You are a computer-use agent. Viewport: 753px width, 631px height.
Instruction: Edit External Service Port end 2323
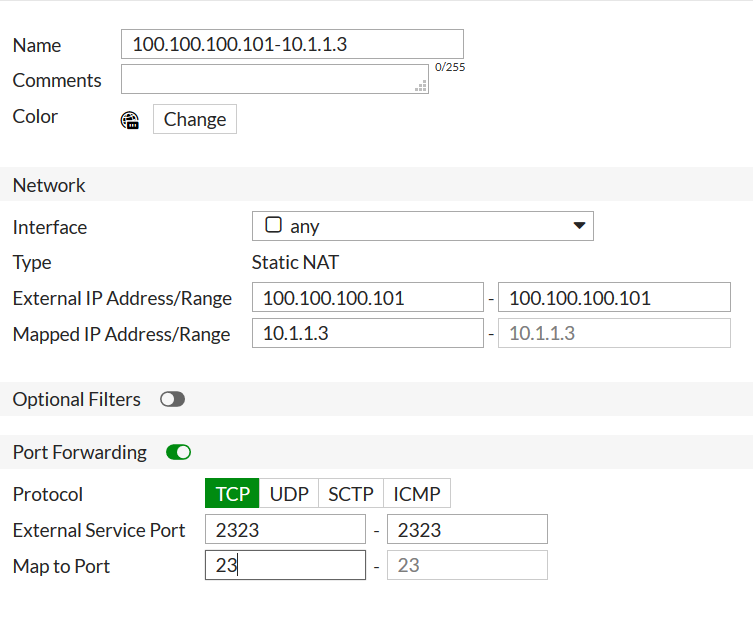click(467, 529)
